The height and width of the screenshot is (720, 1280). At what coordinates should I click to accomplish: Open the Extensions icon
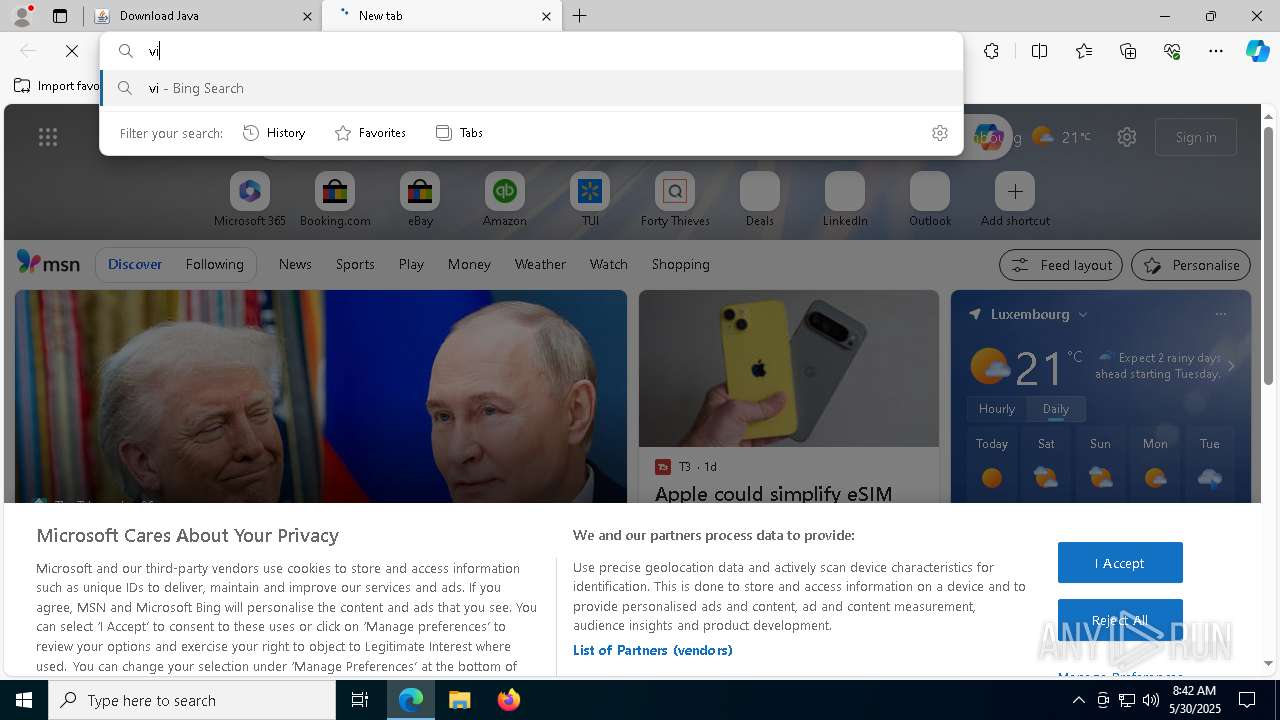tap(991, 51)
